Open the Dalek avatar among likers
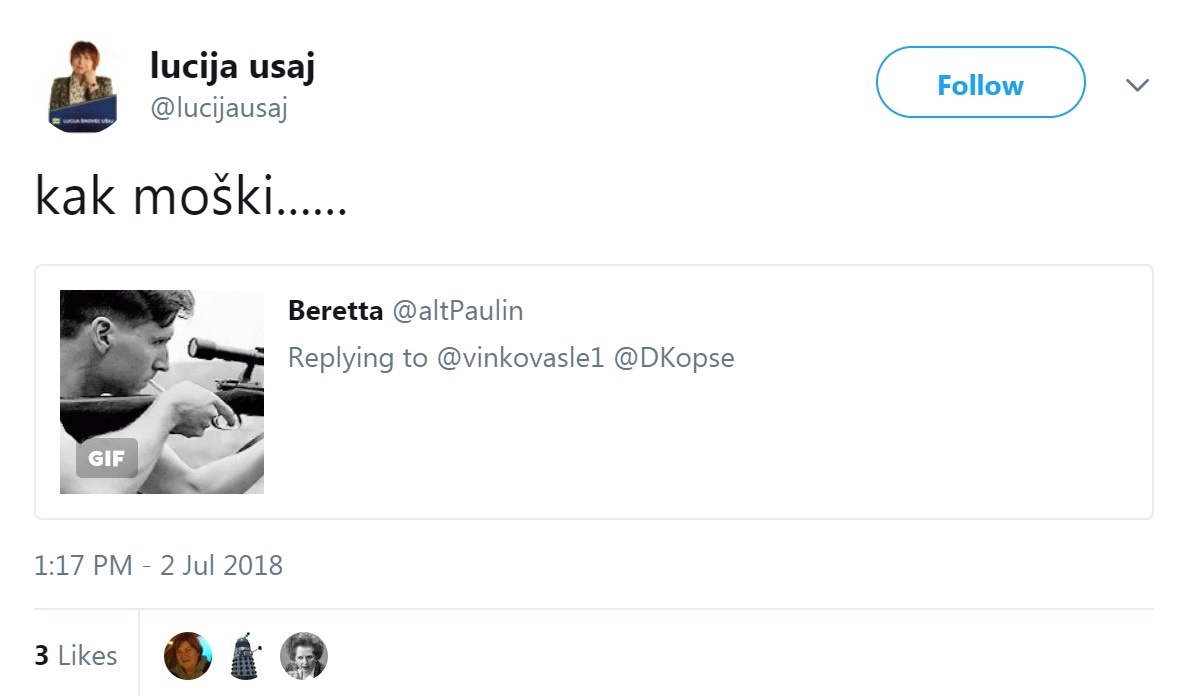 point(246,655)
